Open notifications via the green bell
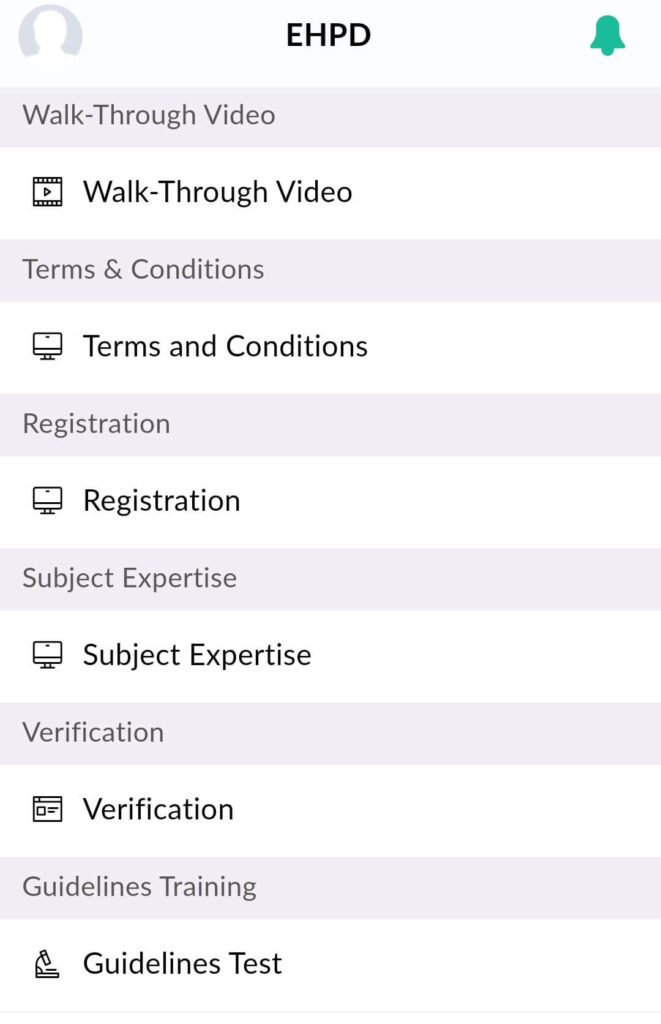 [x=607, y=35]
